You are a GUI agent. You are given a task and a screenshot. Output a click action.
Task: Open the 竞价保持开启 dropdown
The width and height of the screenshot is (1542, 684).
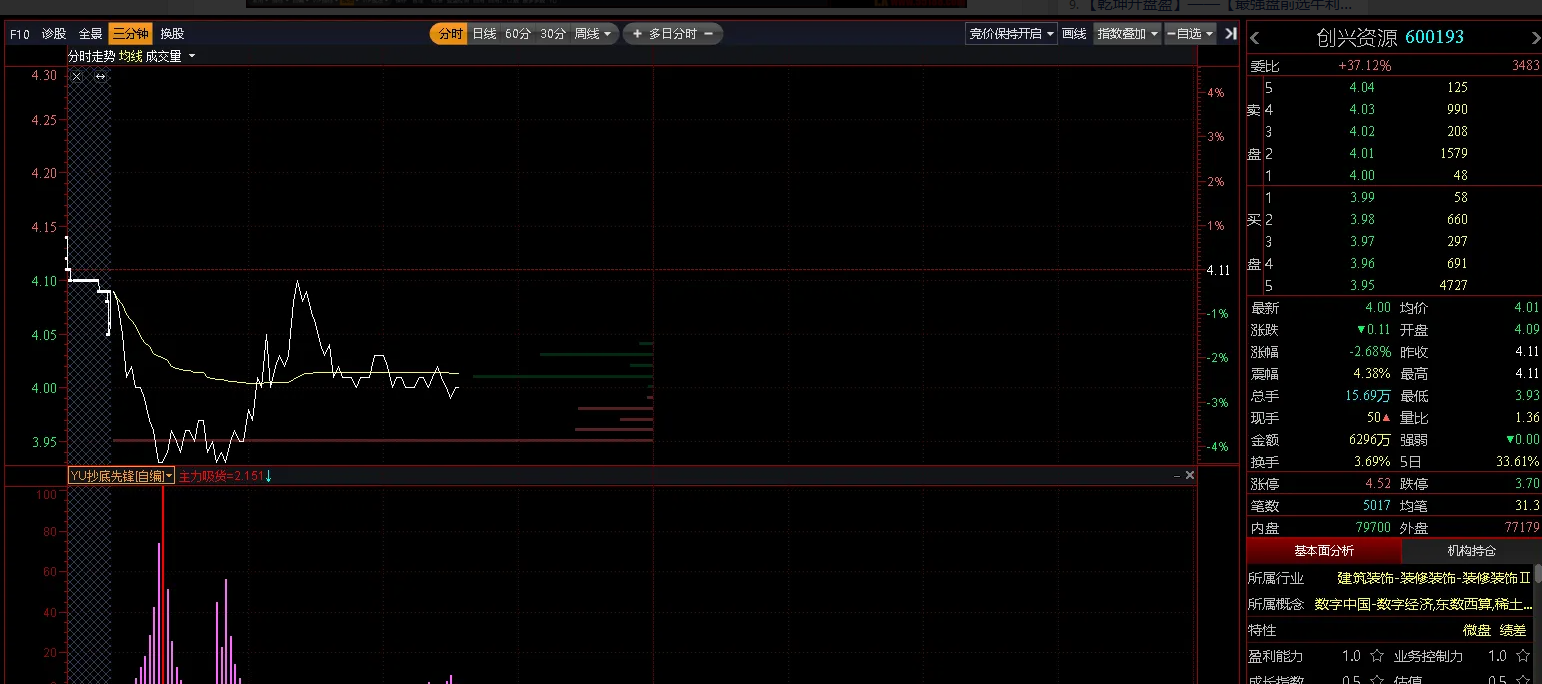pyautogui.click(x=1011, y=34)
